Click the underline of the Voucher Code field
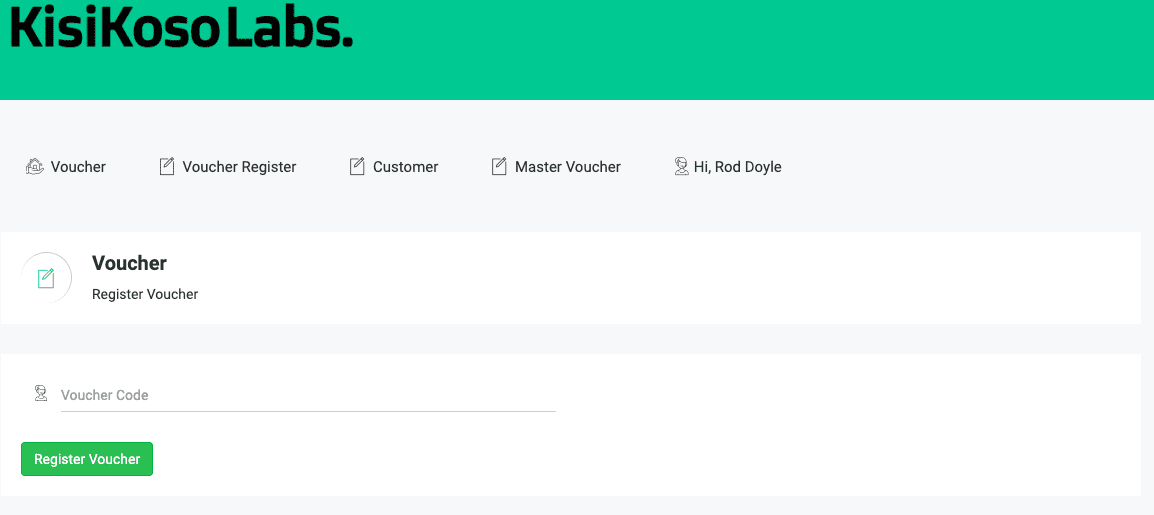Viewport: 1154px width, 515px height. click(305, 410)
